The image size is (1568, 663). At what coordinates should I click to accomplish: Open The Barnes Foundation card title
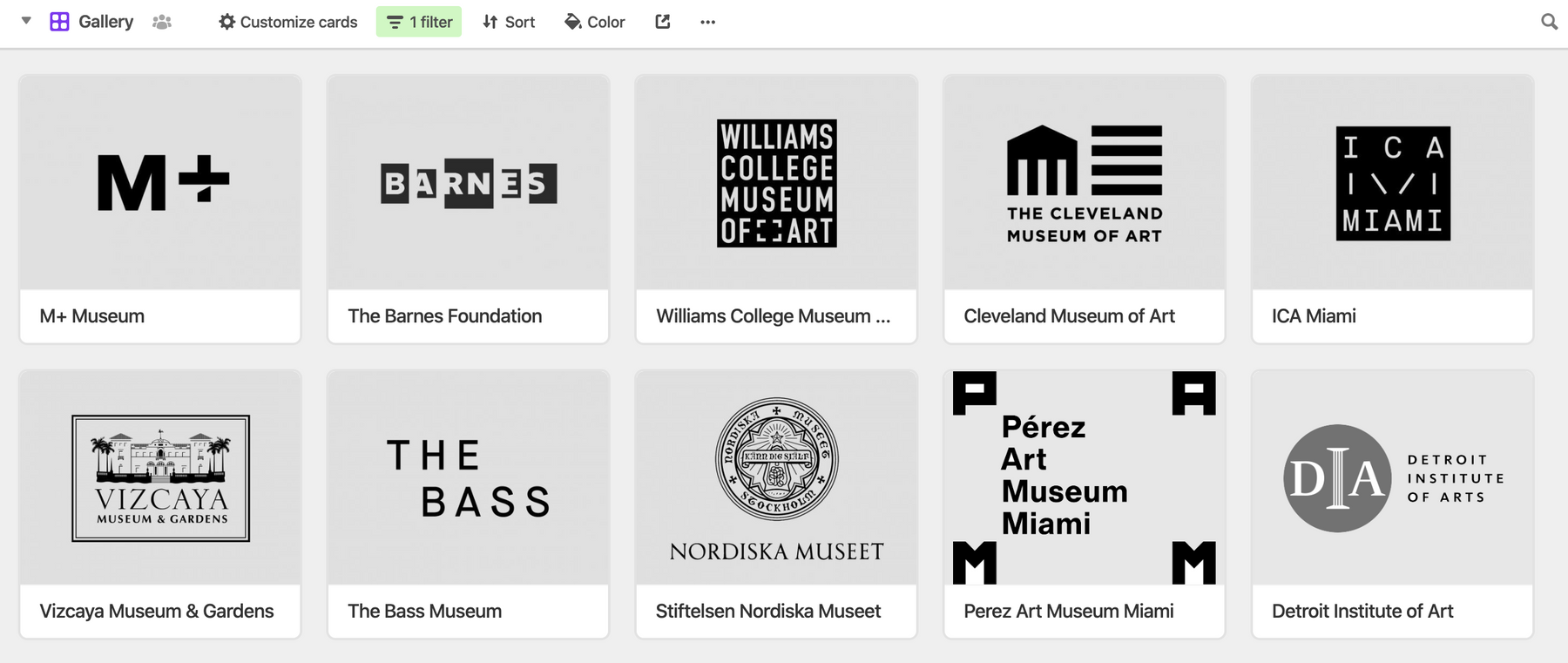[x=444, y=316]
